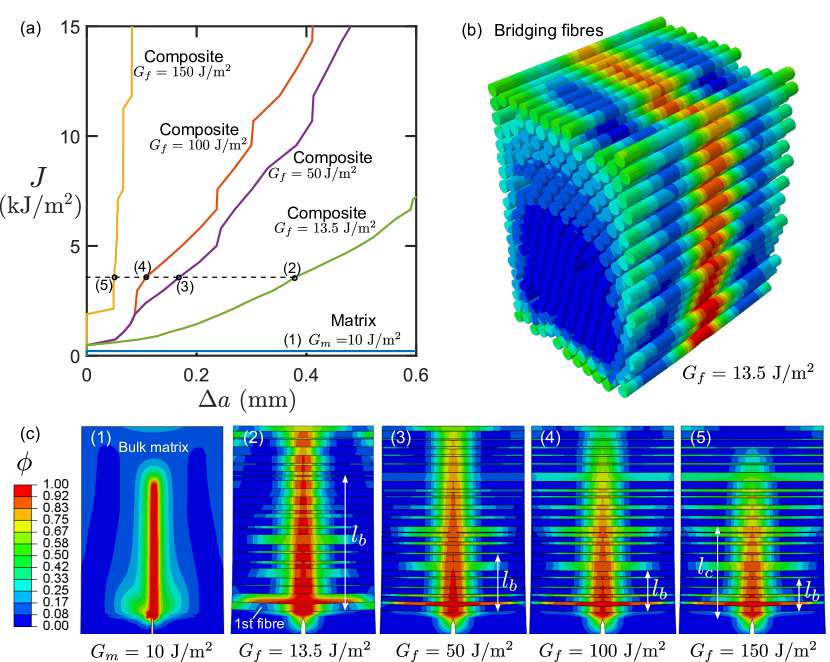Click the 'Bulk matrix' label in panel (1)
The width and height of the screenshot is (830, 662).
(x=154, y=447)
